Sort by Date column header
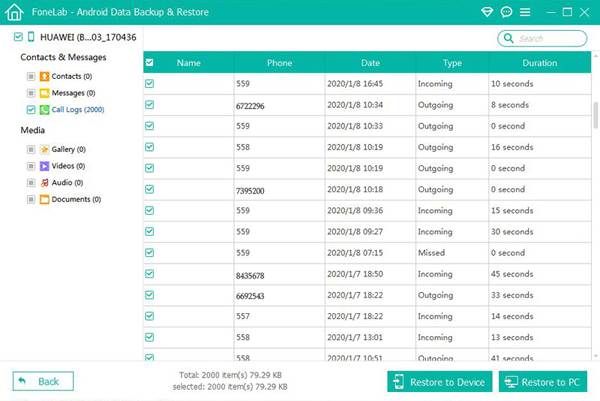 (370, 63)
